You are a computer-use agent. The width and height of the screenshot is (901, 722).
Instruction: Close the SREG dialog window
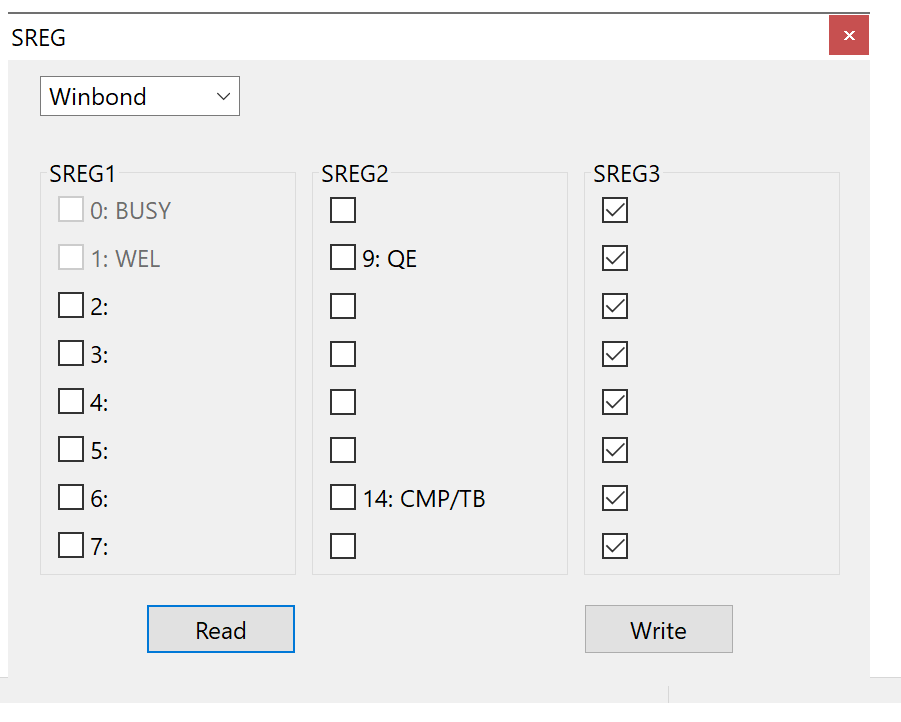tap(849, 36)
